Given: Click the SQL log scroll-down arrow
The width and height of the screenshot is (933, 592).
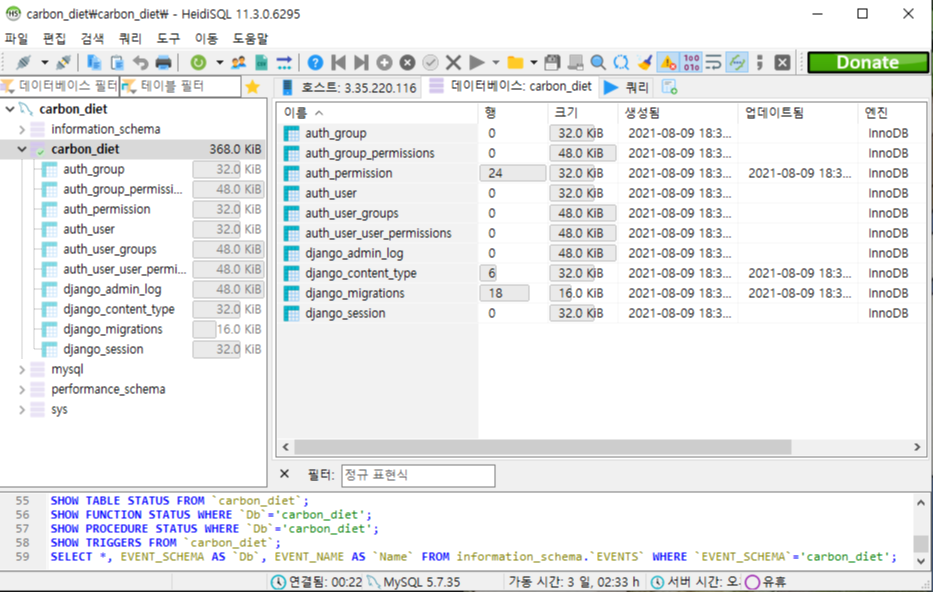Looking at the screenshot, I should click(921, 560).
